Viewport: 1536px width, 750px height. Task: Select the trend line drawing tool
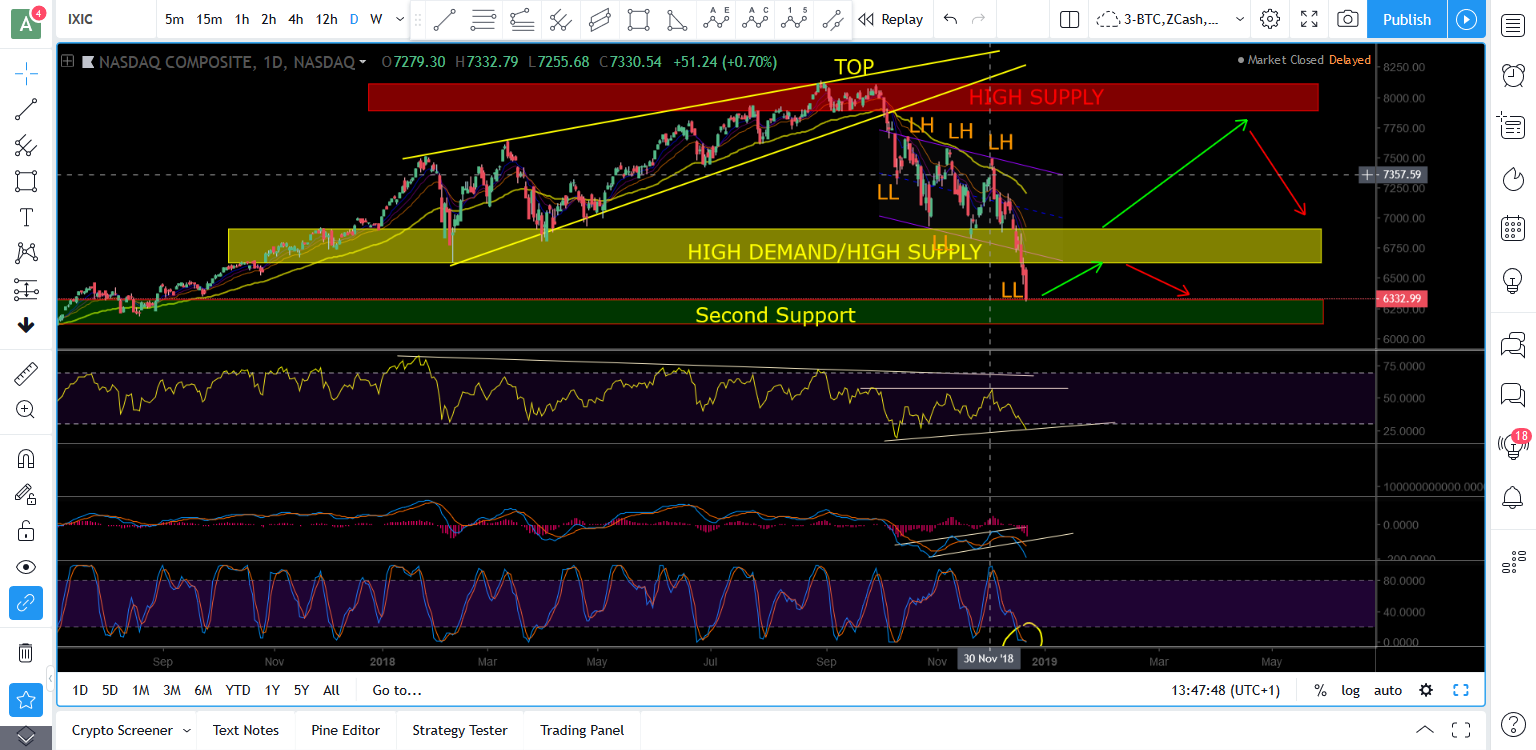coord(26,109)
